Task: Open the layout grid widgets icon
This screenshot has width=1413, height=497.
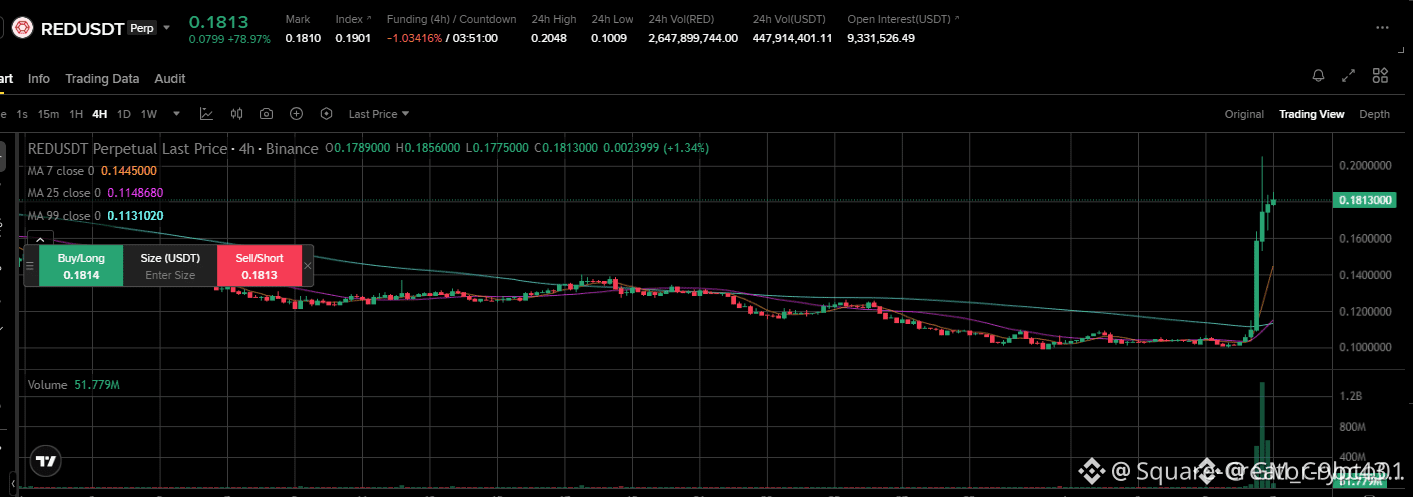Action: 1380,76
